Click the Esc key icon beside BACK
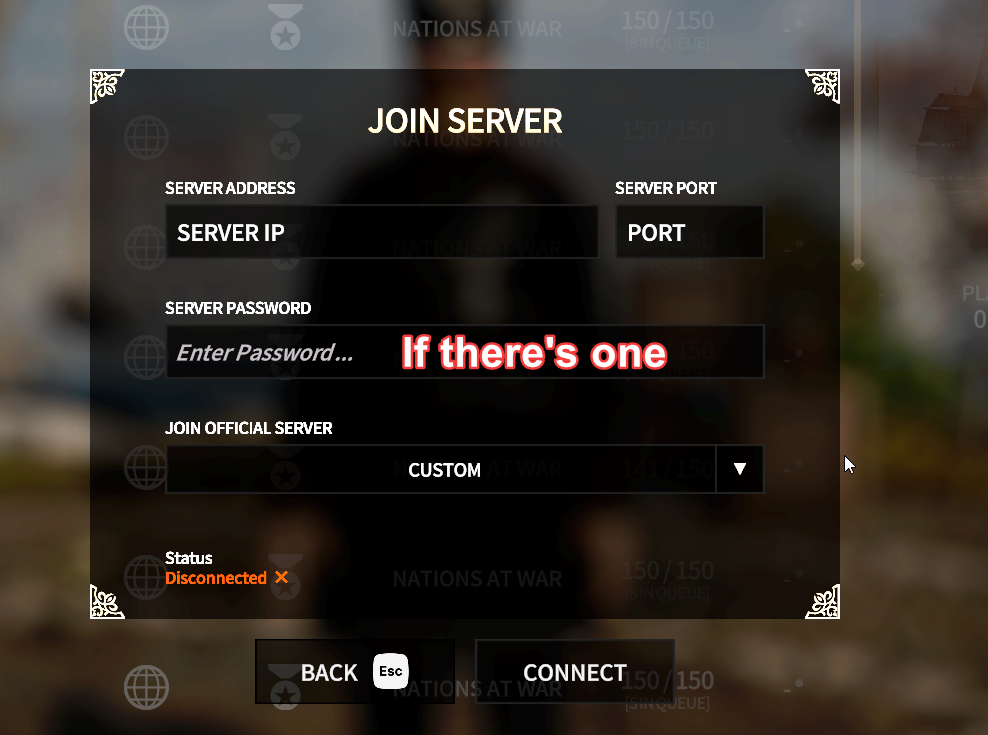Image resolution: width=988 pixels, height=735 pixels. [391, 671]
